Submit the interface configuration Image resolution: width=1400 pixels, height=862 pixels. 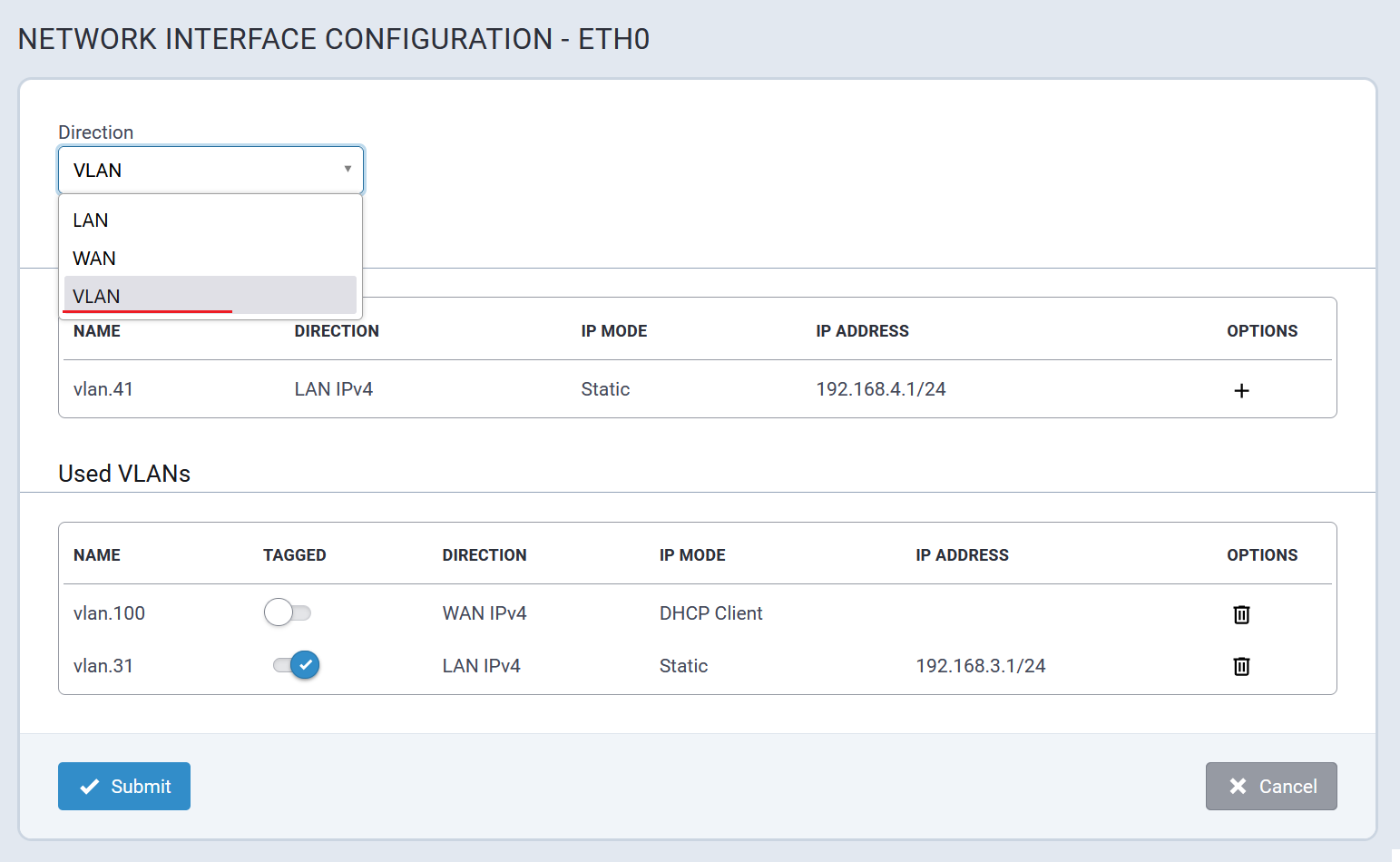[124, 786]
